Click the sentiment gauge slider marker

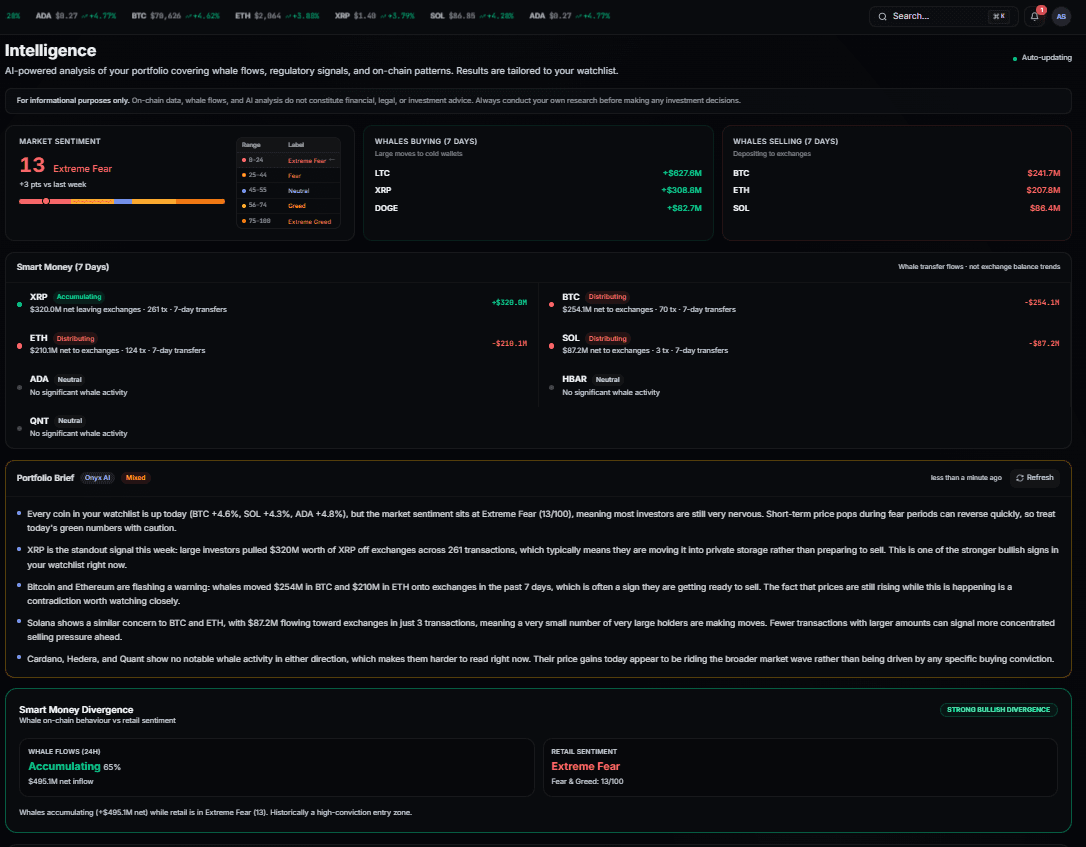coord(46,201)
